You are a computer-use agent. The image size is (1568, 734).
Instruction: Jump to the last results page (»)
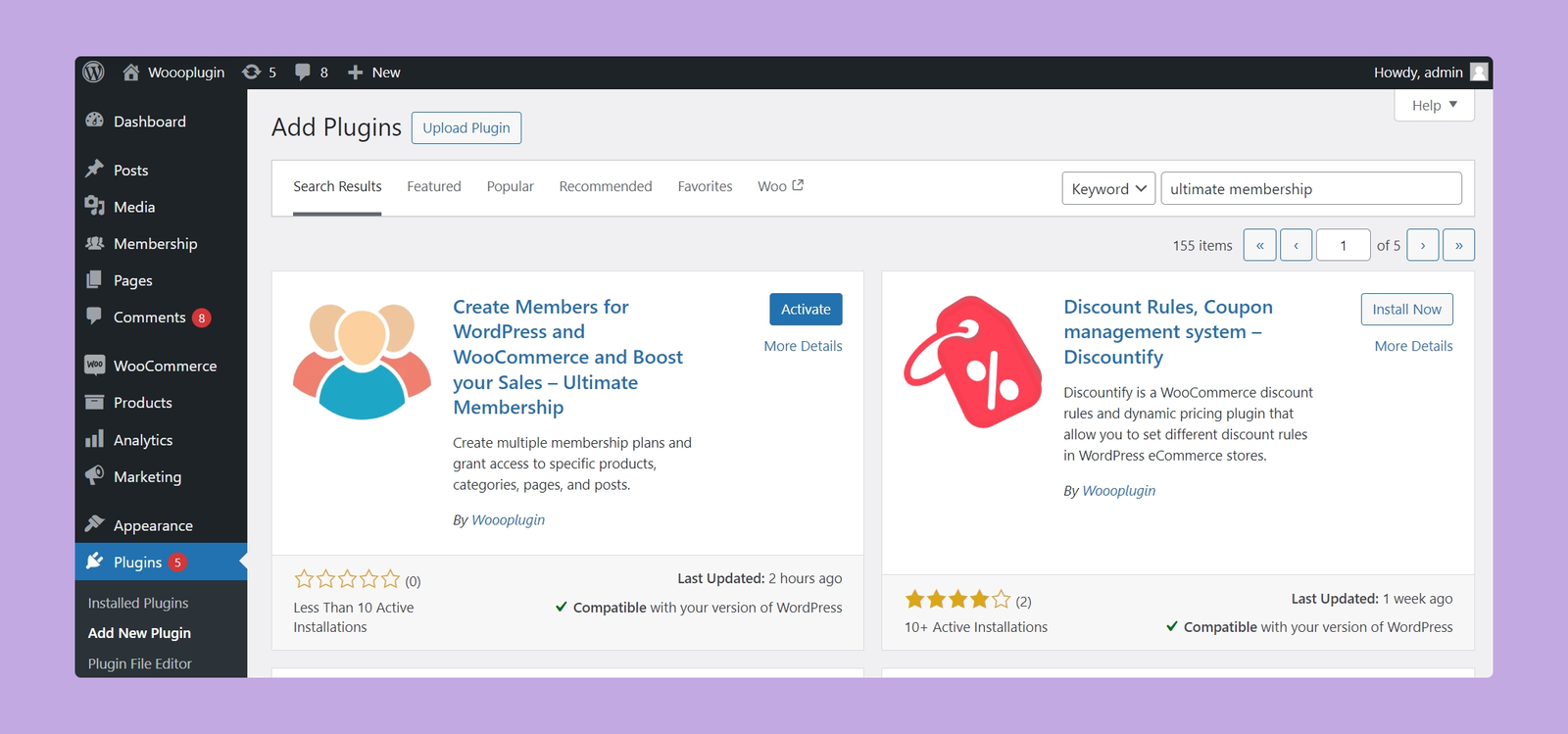[1458, 245]
